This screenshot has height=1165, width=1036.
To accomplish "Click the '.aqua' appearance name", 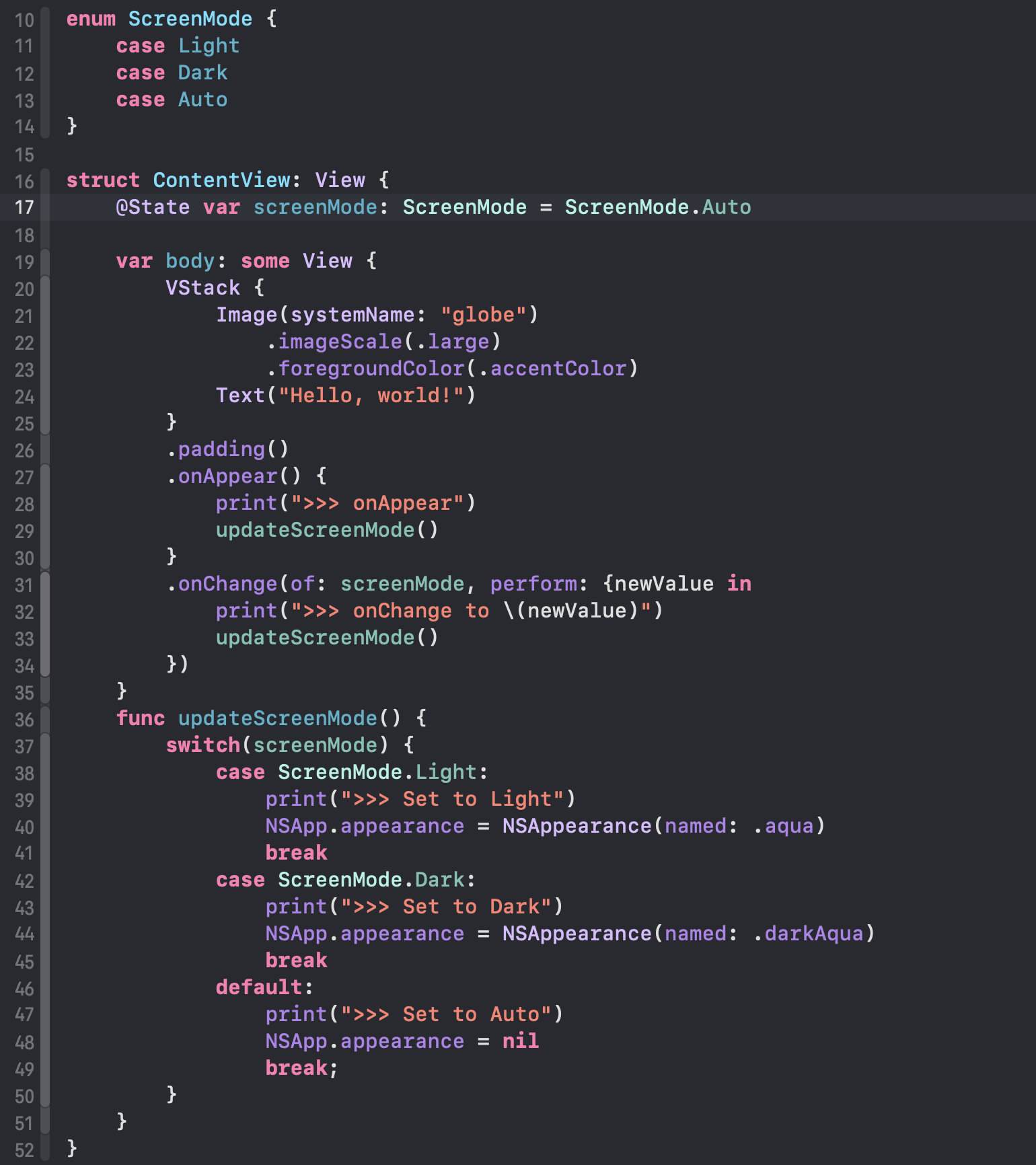I will coord(784,826).
